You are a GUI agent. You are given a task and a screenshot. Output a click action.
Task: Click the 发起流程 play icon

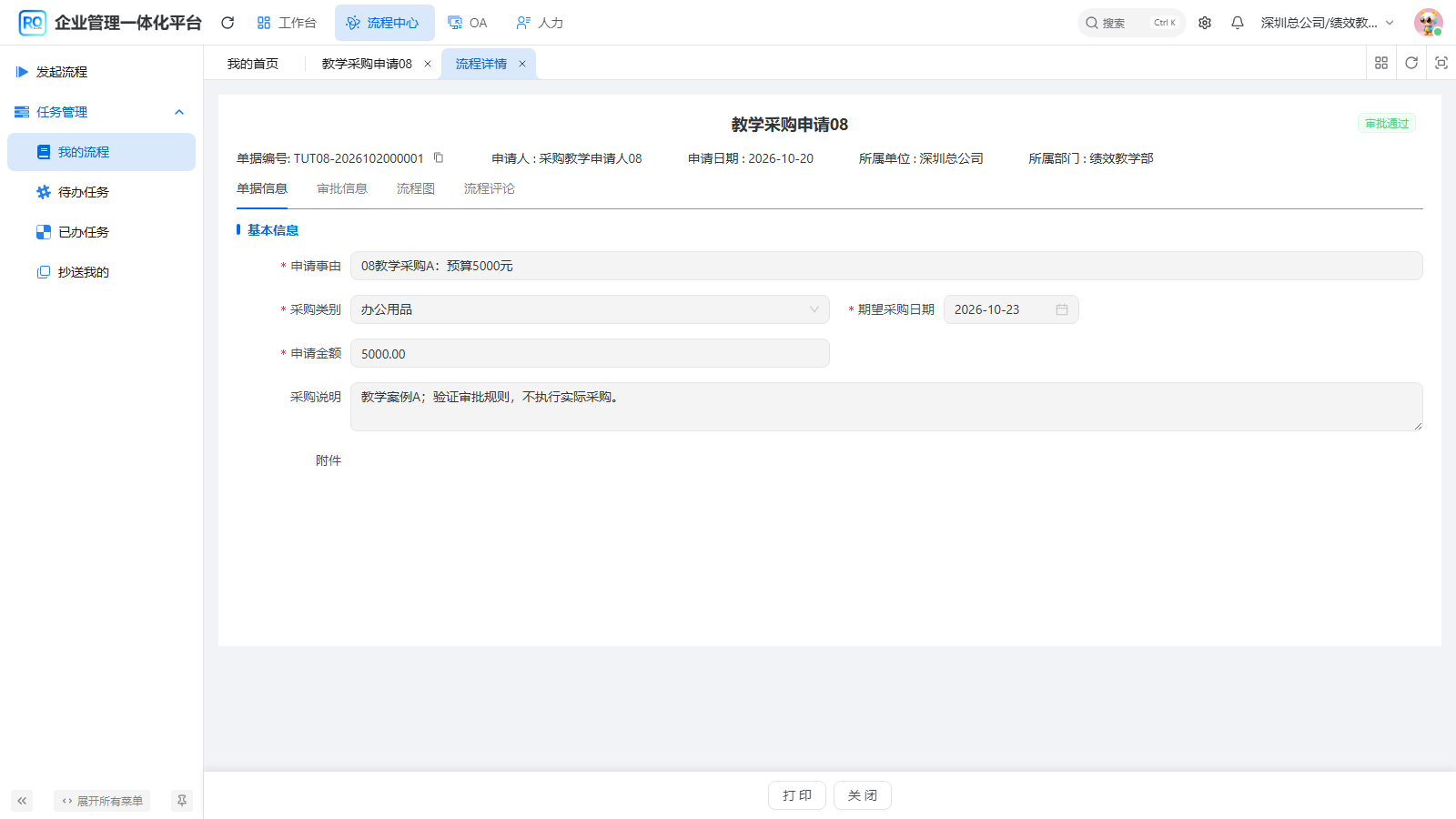22,72
